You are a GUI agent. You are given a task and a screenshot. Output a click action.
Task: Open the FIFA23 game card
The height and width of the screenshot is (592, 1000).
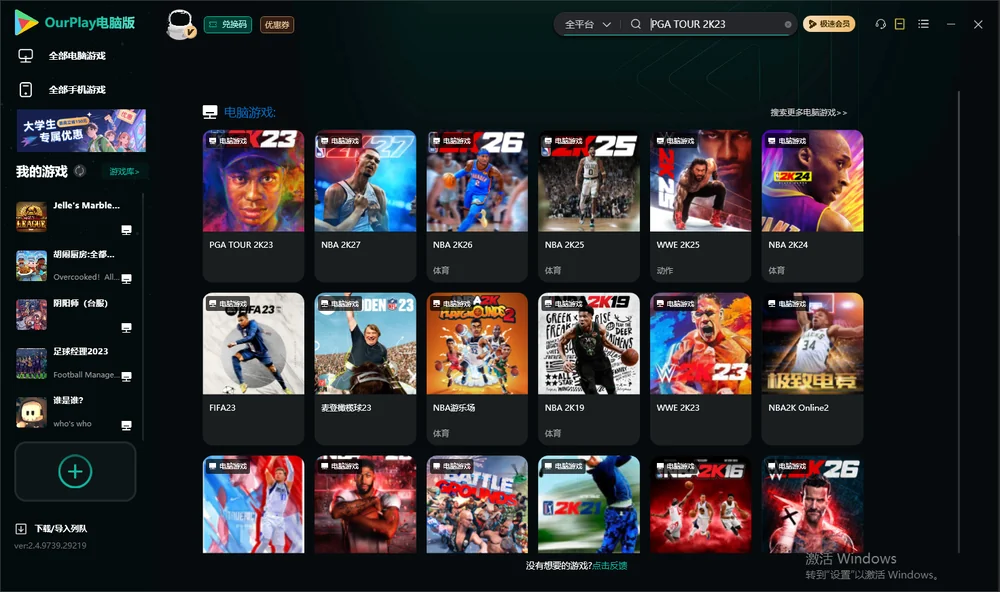pos(253,368)
